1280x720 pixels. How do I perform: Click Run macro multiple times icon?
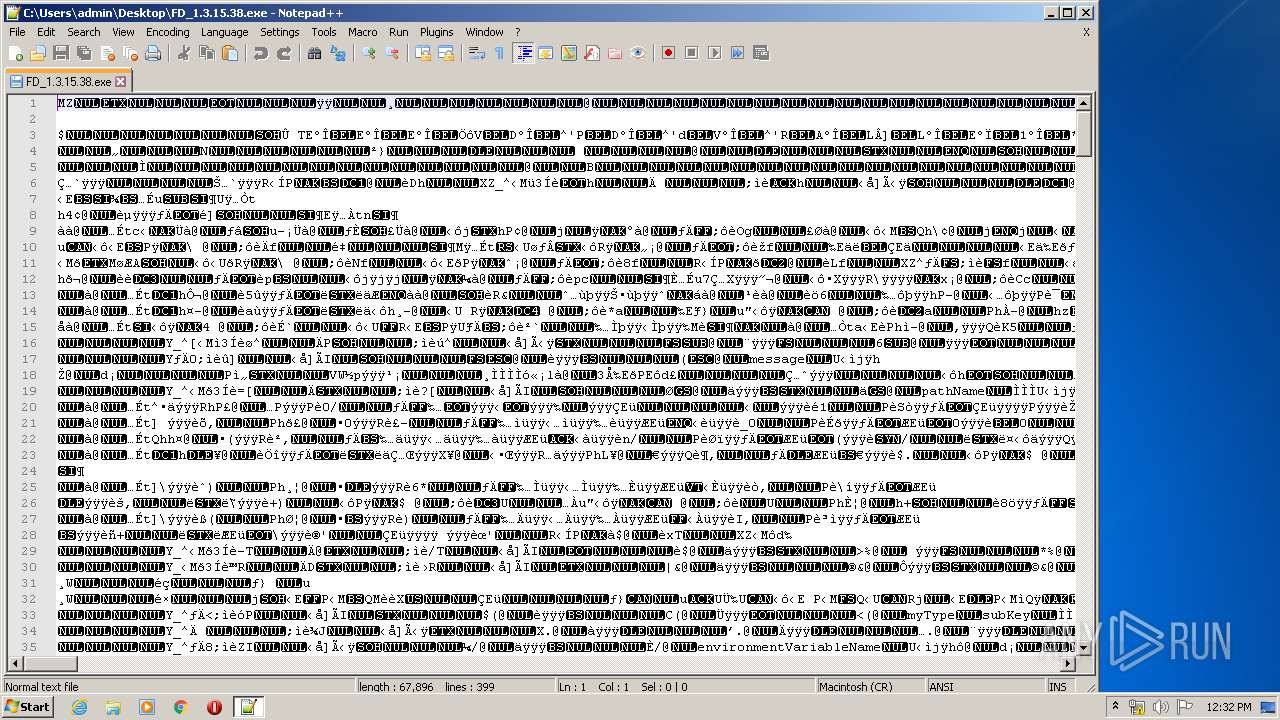(737, 53)
